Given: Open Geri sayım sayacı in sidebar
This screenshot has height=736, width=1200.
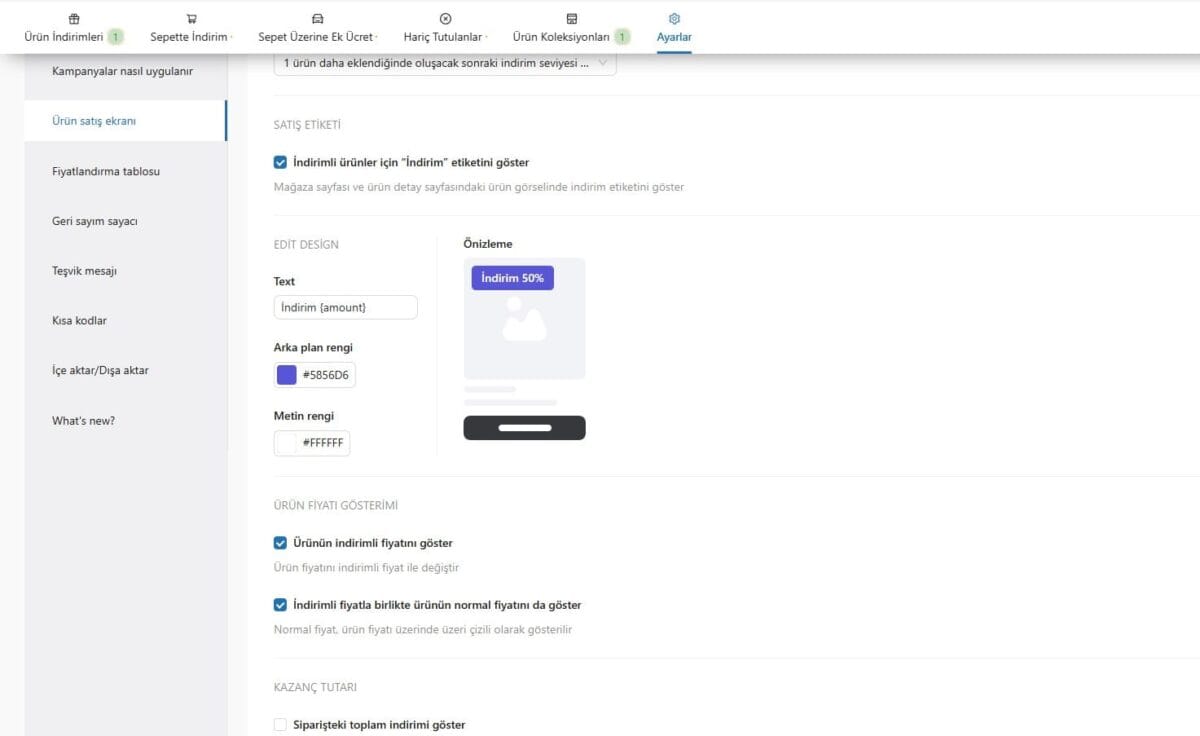Looking at the screenshot, I should [x=95, y=221].
